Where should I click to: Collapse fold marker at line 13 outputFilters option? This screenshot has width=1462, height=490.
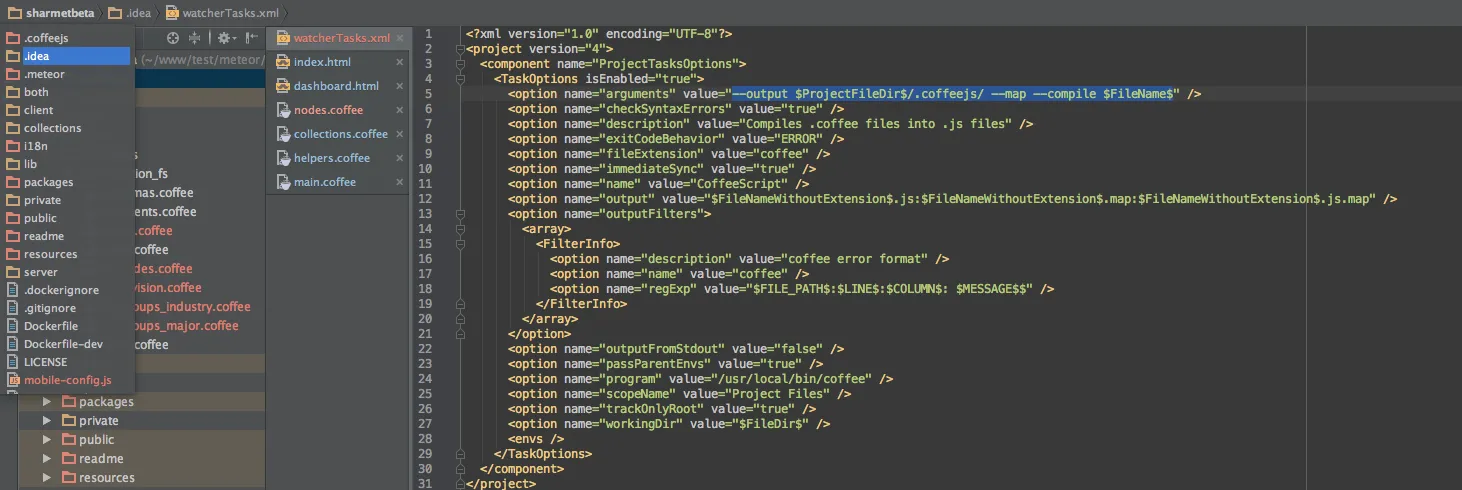pyautogui.click(x=459, y=214)
